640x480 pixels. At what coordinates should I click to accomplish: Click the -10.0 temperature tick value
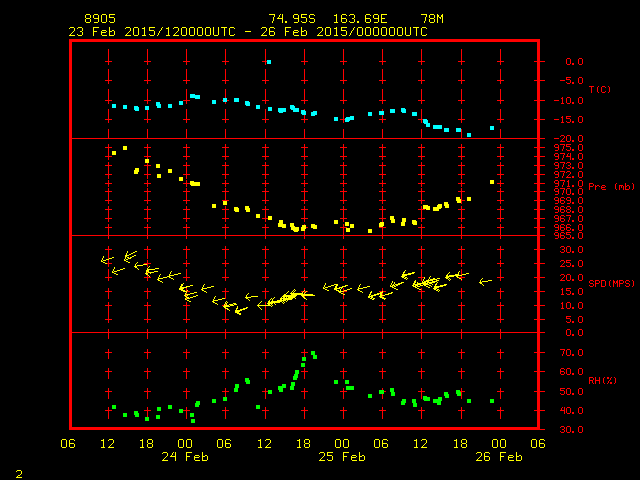569,100
